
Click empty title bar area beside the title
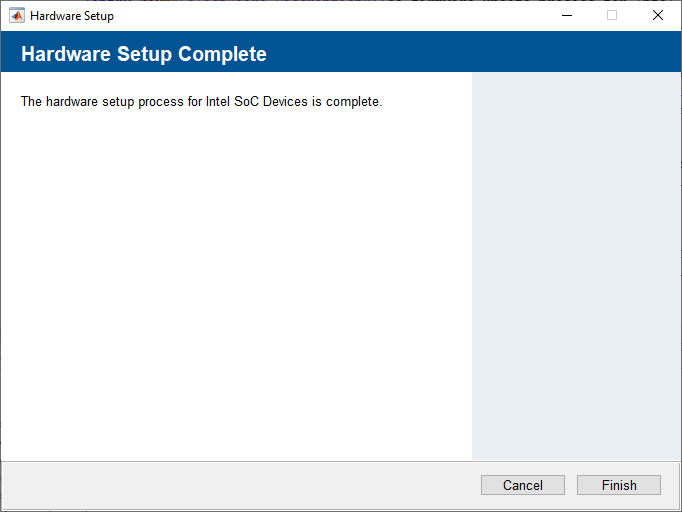[x=330, y=15]
